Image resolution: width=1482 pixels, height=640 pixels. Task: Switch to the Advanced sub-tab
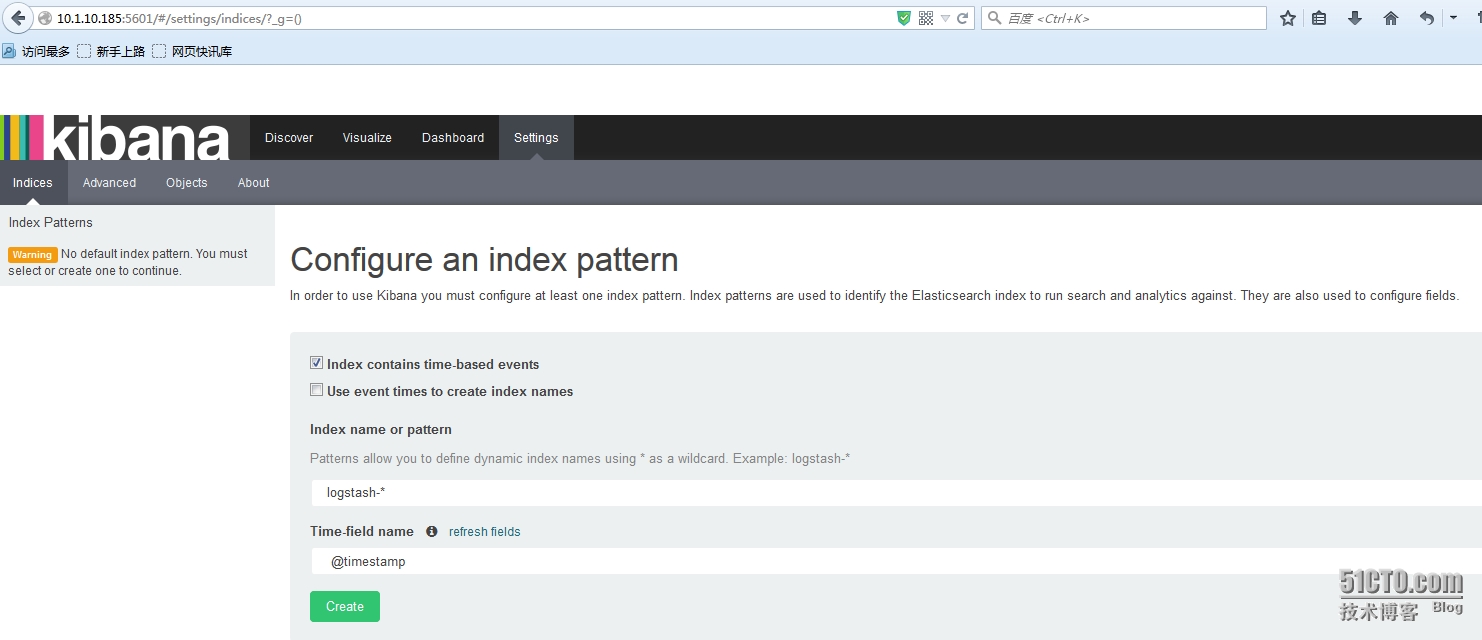[109, 183]
